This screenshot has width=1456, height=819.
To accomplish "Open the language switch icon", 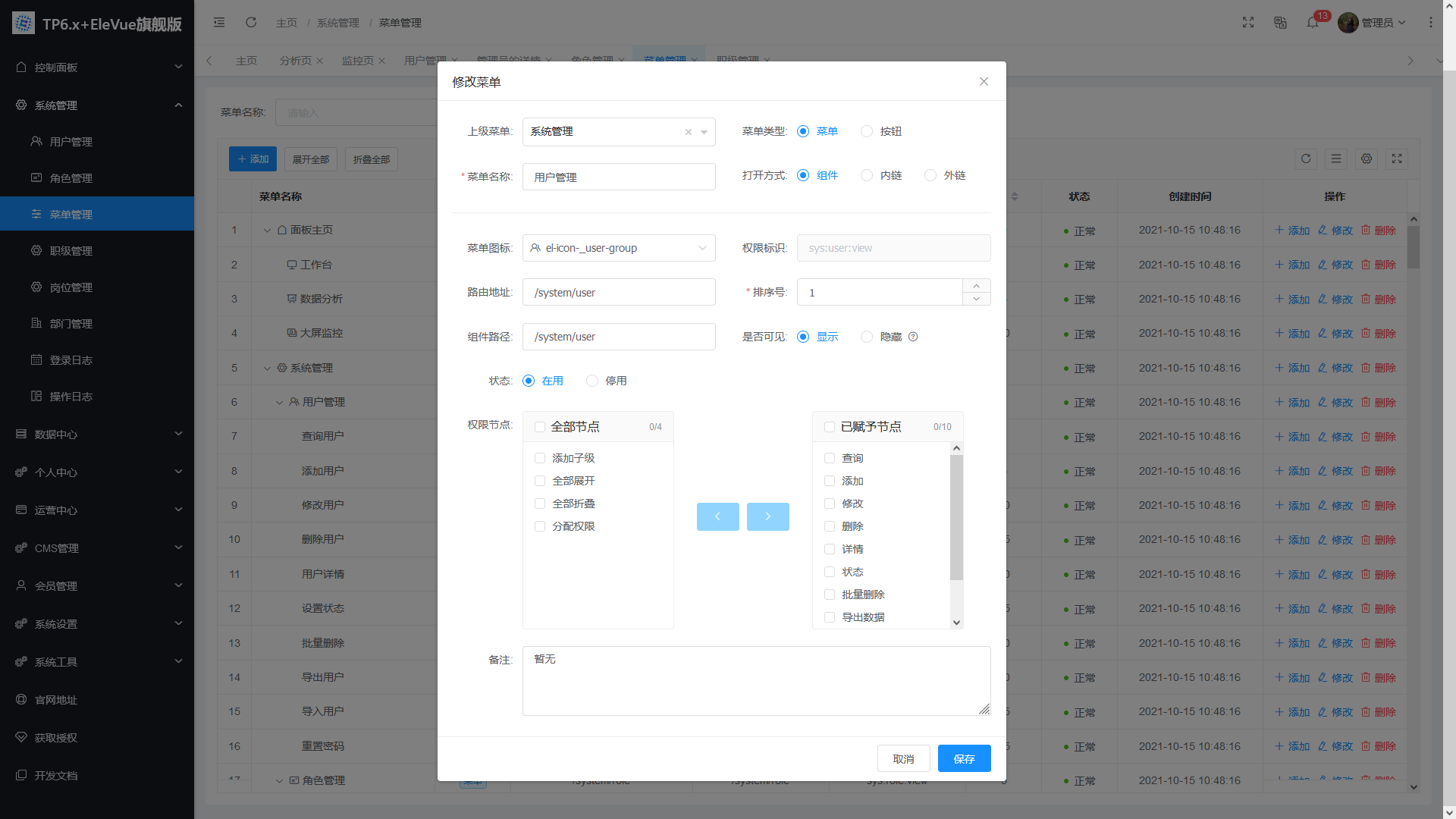I will coord(1280,23).
